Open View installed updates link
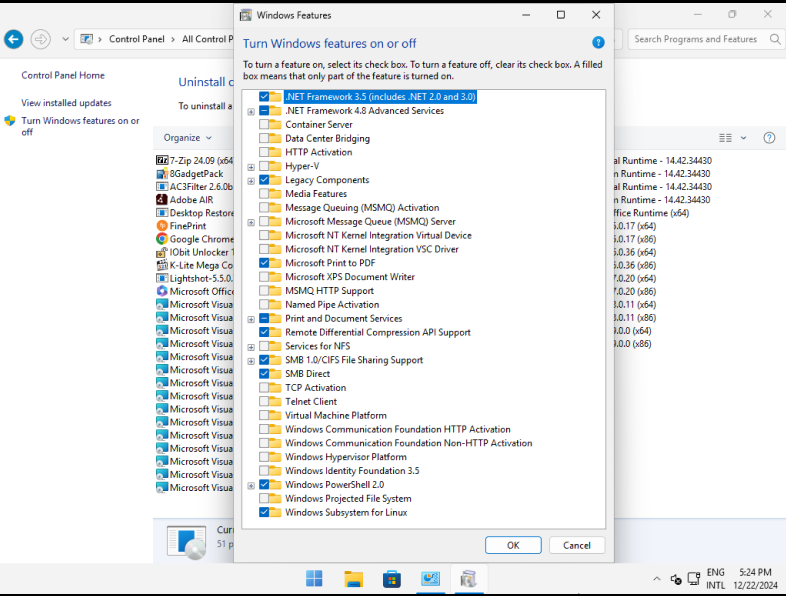 (66, 103)
